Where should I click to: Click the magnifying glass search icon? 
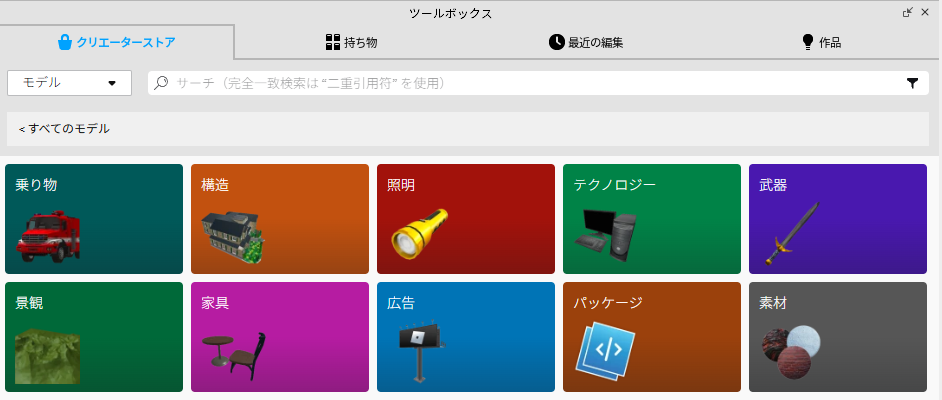tap(160, 83)
